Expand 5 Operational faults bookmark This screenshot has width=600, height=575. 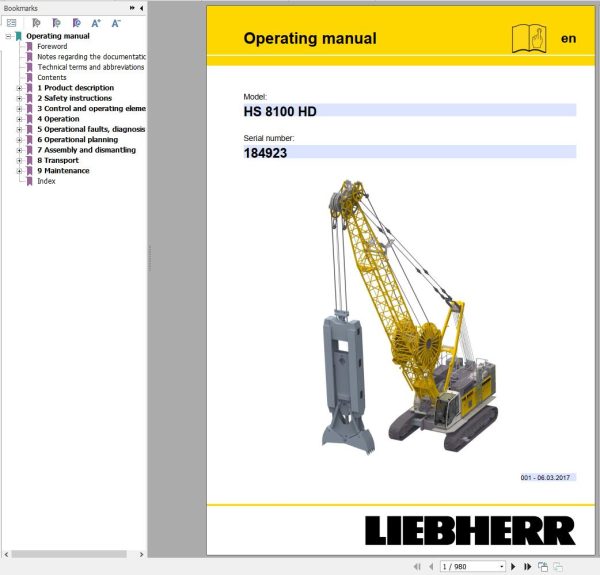click(x=19, y=129)
